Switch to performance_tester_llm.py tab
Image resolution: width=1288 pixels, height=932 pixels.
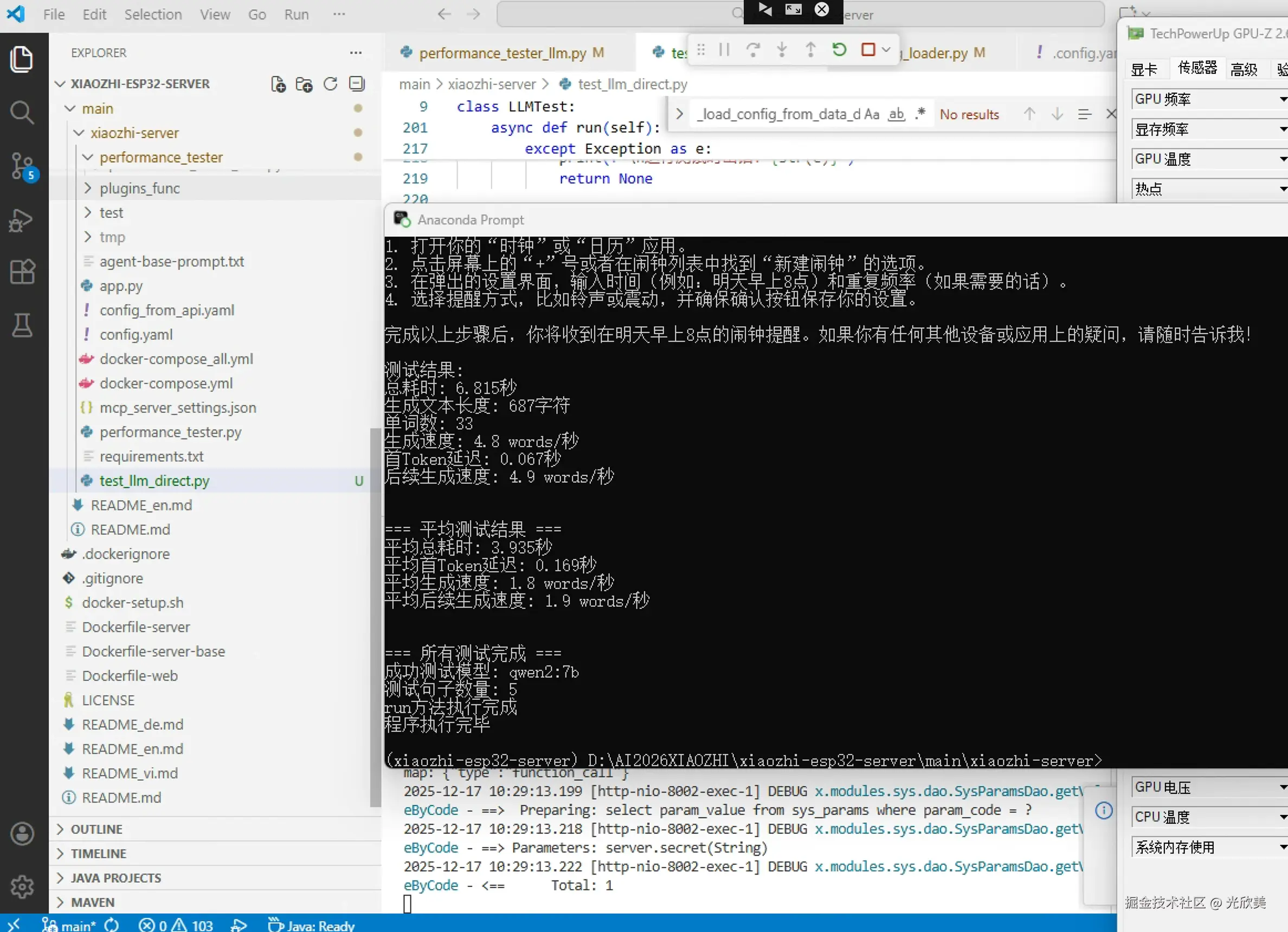[x=502, y=53]
